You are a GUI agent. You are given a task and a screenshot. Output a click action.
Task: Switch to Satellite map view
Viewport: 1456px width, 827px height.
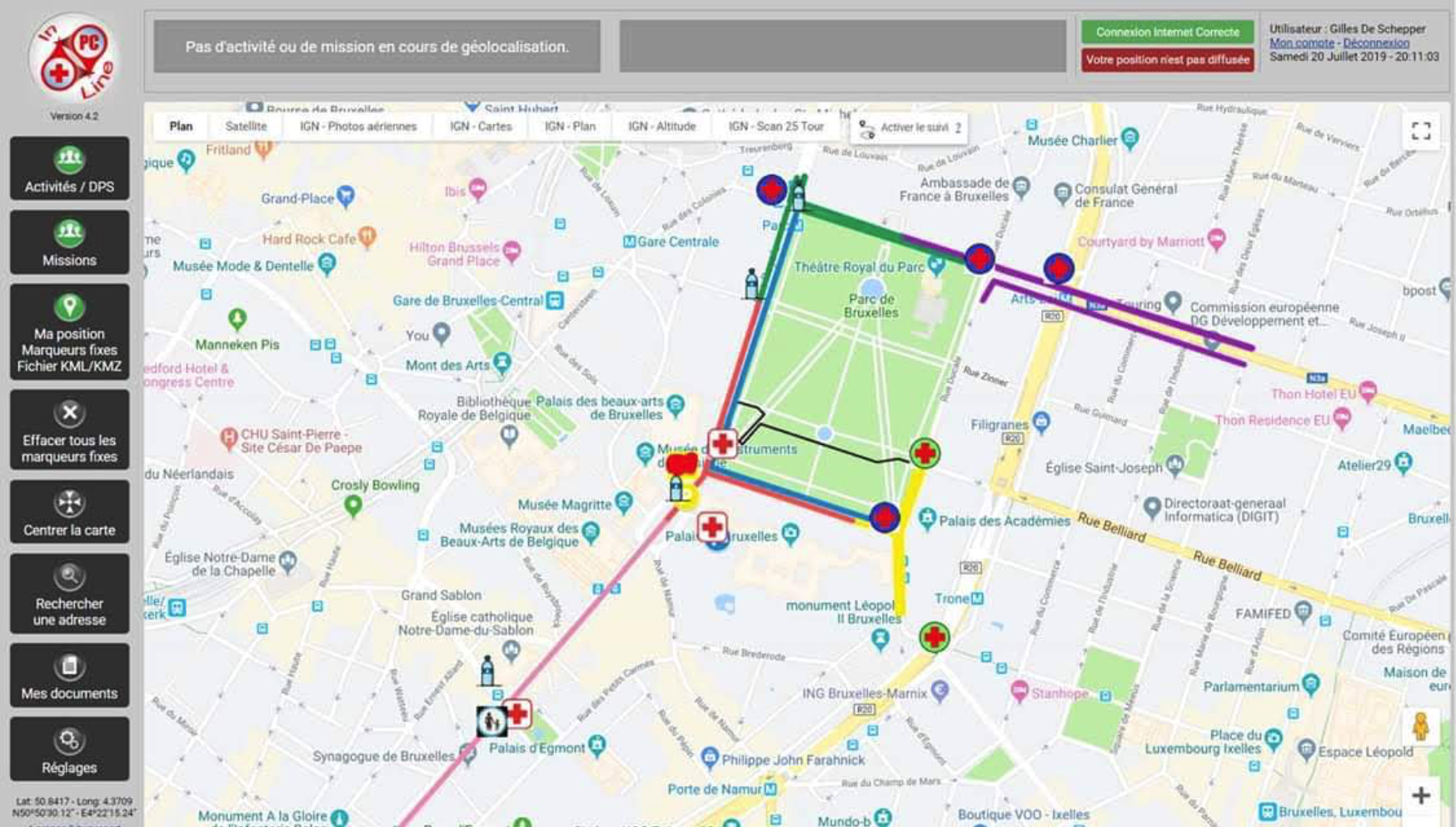pos(246,127)
